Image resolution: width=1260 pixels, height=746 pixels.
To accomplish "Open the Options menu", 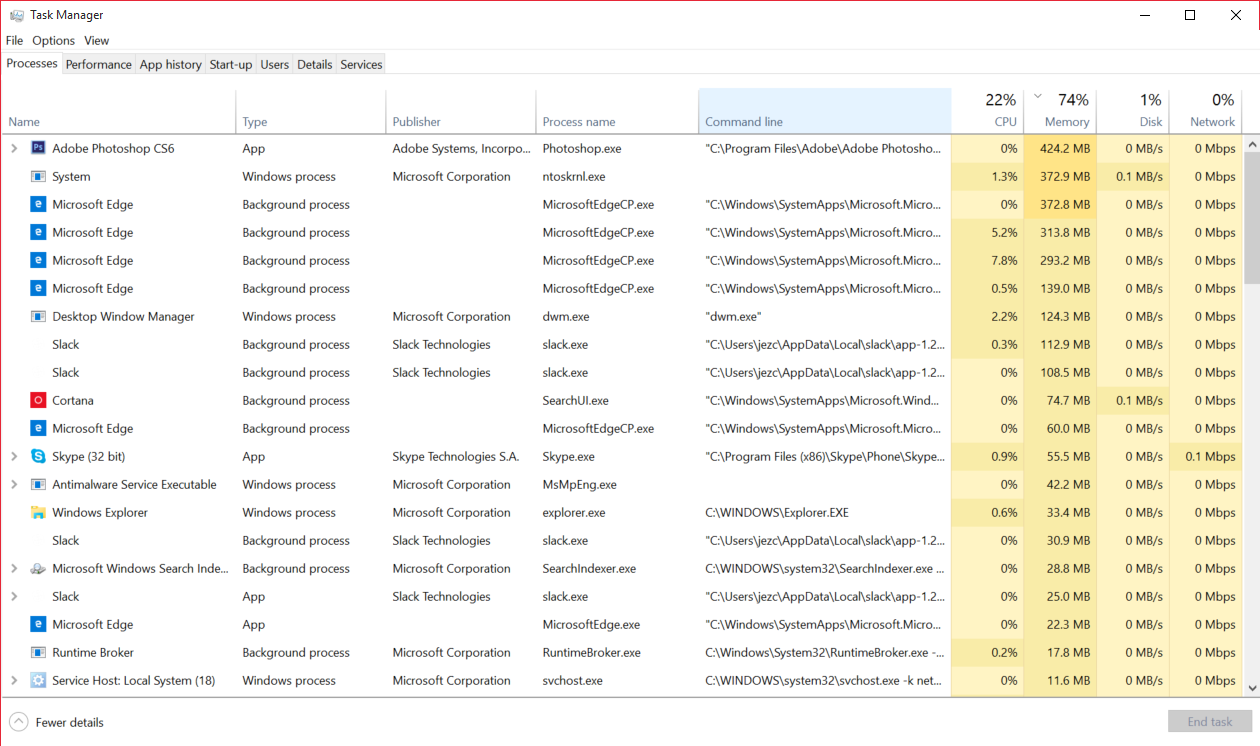I will (53, 41).
